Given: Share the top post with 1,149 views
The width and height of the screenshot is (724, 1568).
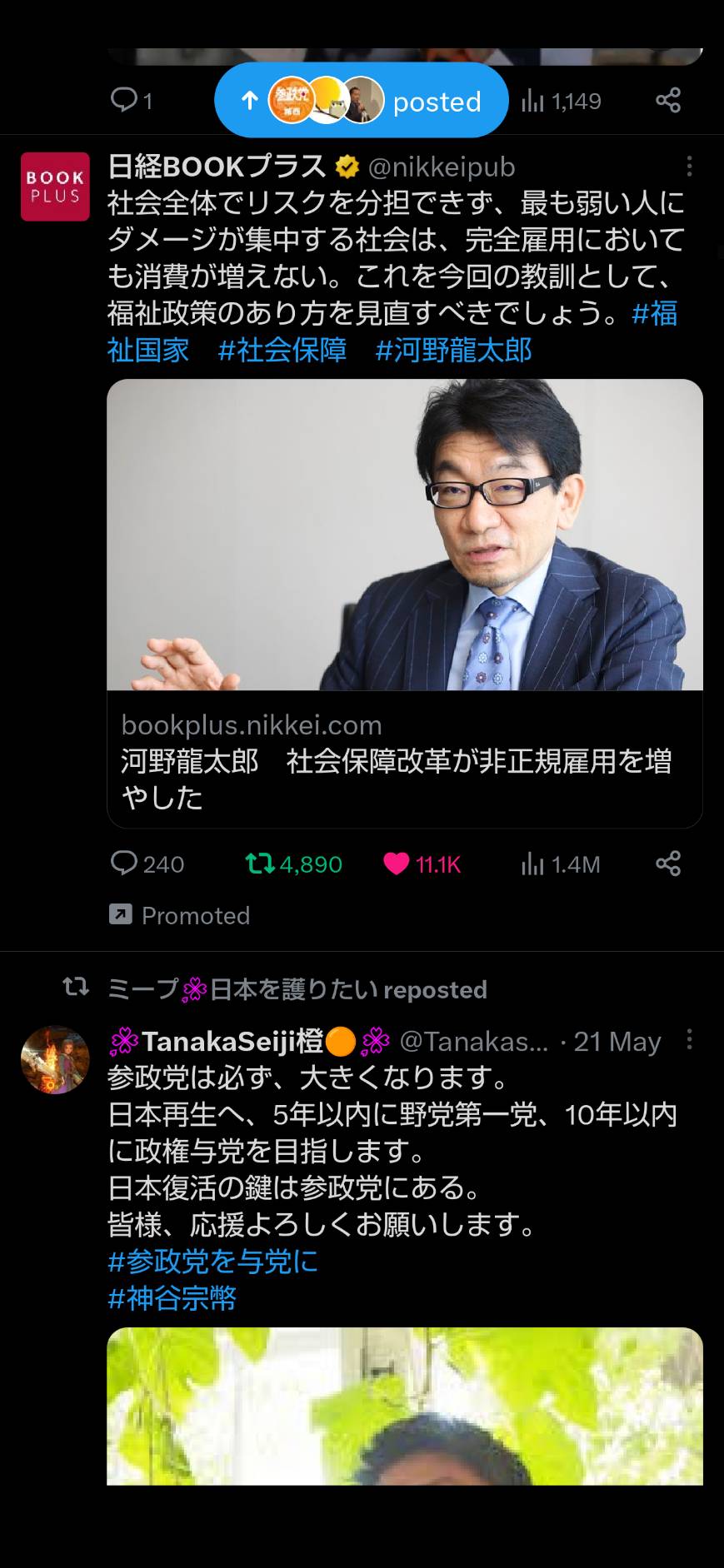Looking at the screenshot, I should click(668, 100).
